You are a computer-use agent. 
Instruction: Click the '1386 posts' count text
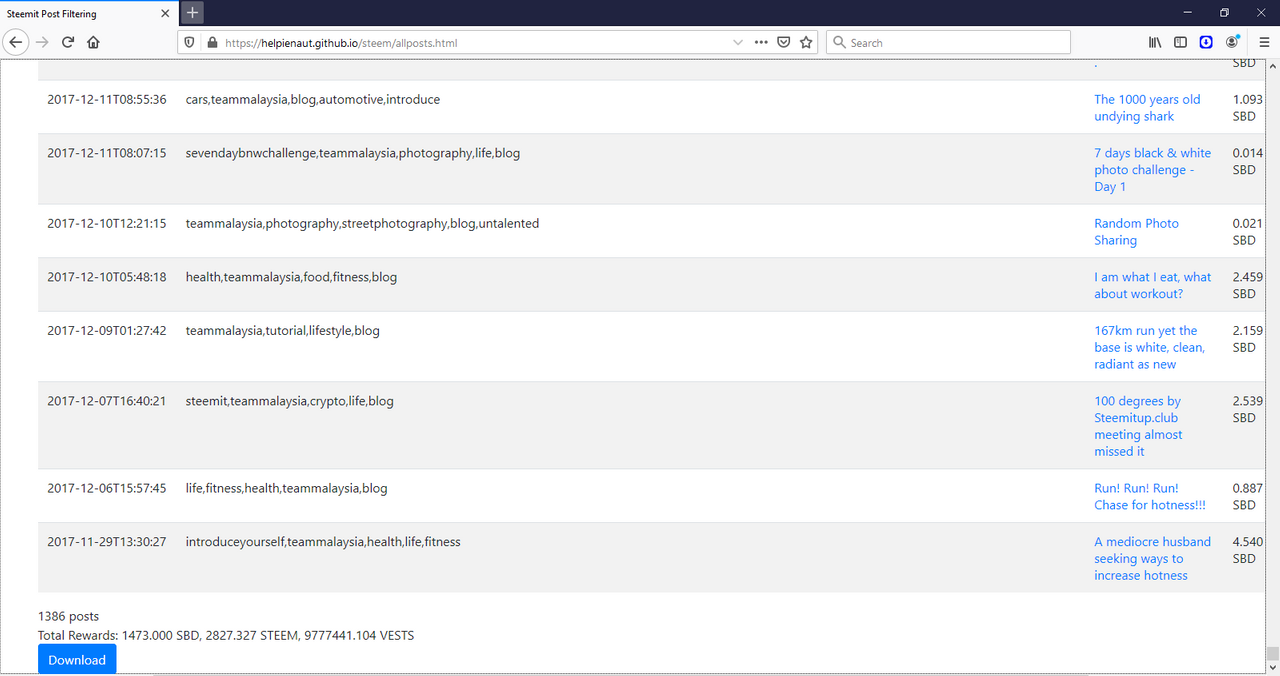tap(68, 616)
